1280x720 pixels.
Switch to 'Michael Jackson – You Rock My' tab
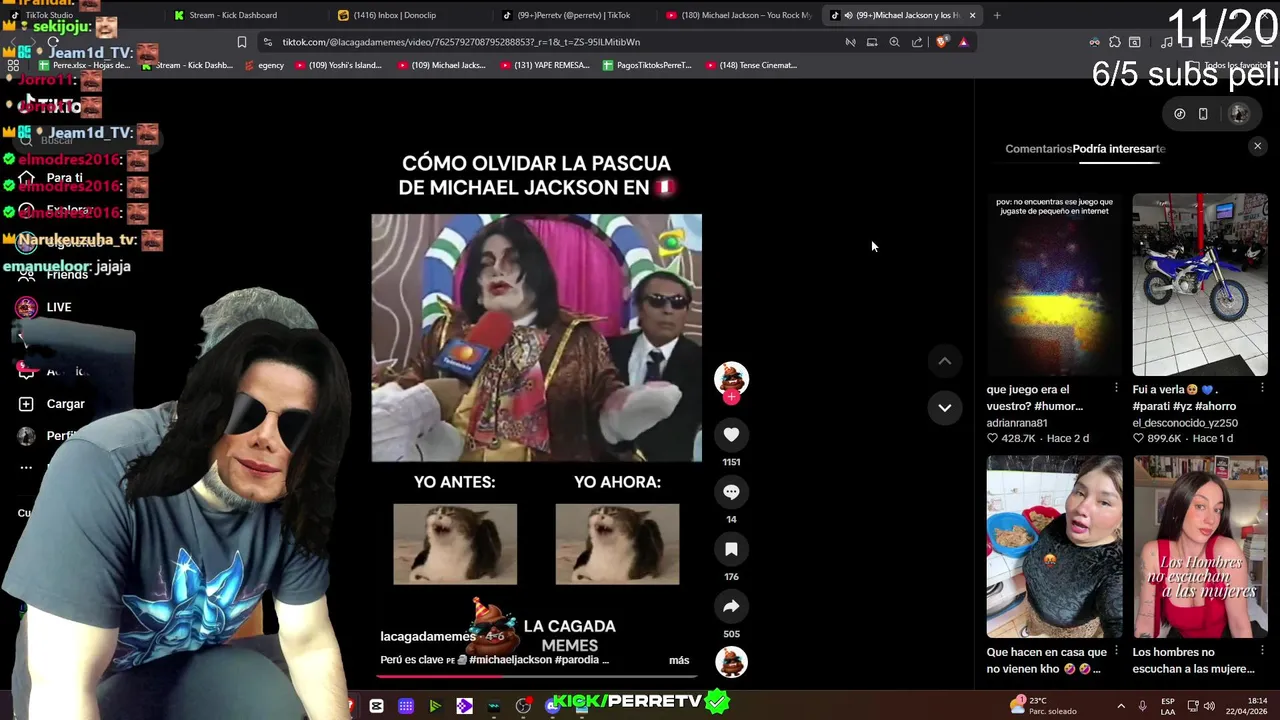[x=738, y=15]
